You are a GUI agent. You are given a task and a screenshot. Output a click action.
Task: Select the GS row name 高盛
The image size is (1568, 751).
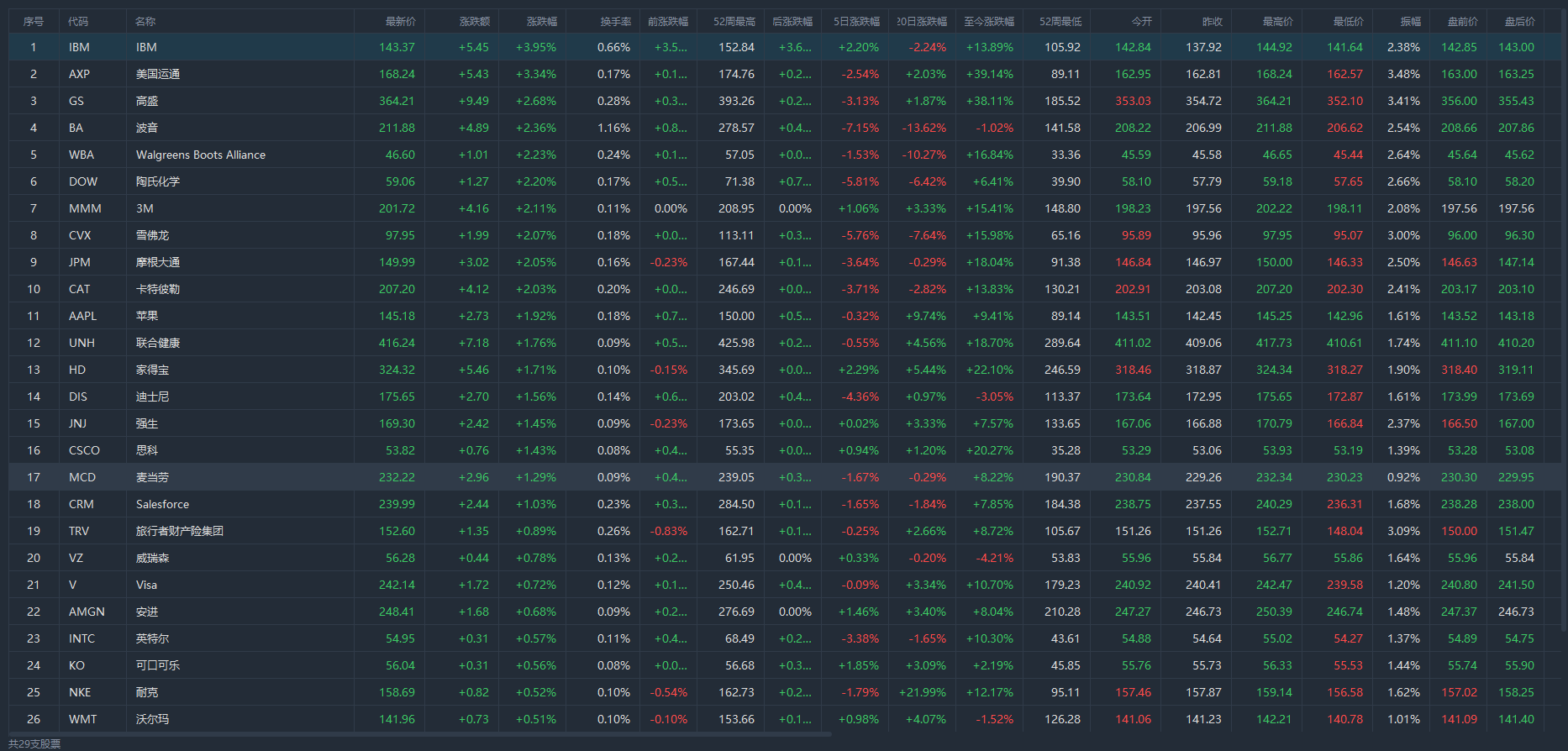[147, 101]
